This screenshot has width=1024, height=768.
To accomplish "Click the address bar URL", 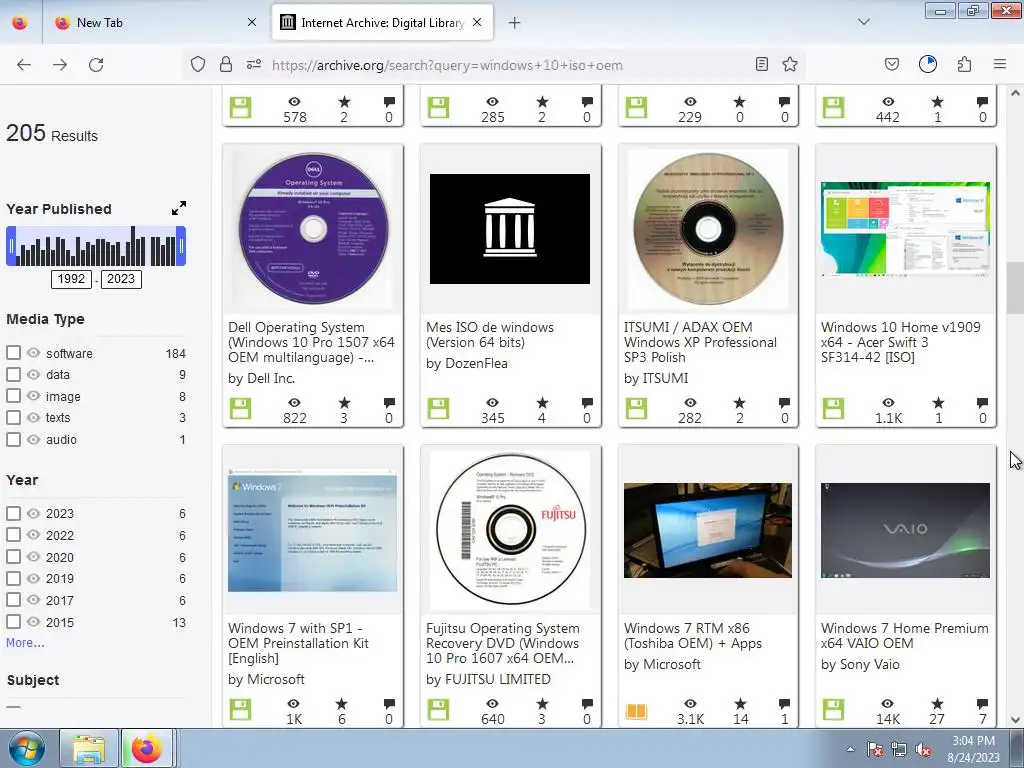I will pos(447,65).
